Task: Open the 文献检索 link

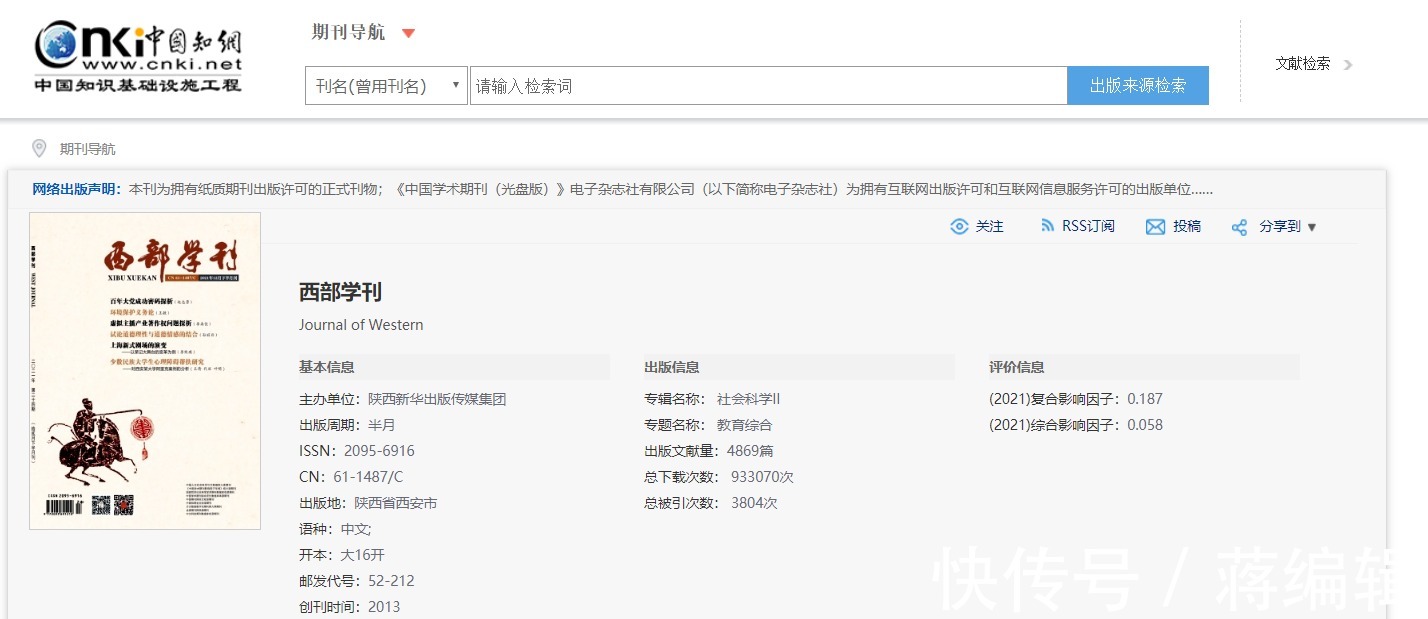Action: (x=1302, y=64)
